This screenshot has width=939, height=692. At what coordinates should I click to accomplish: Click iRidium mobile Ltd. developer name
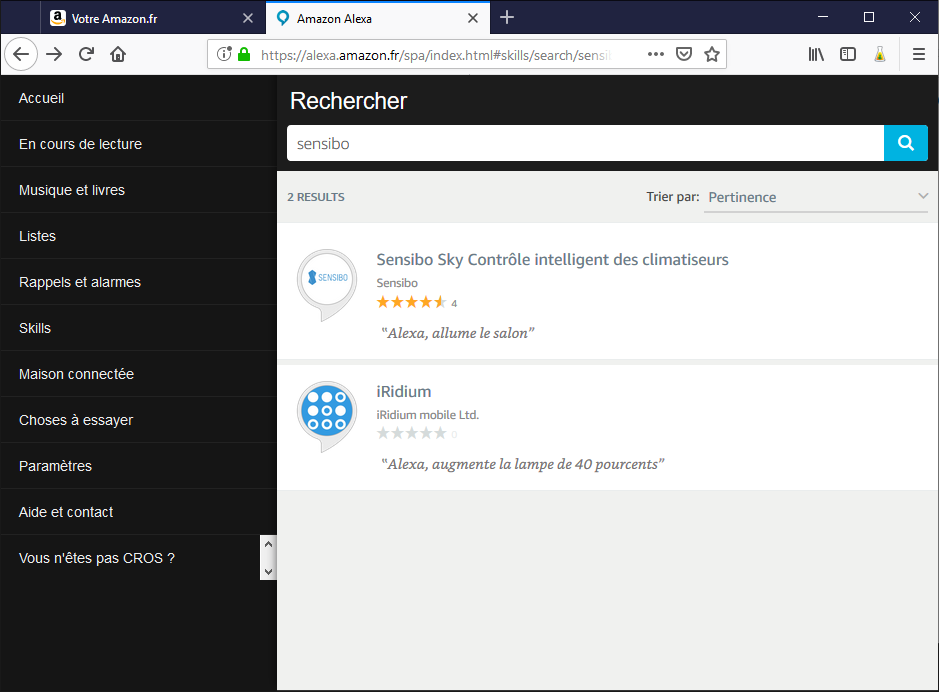pos(428,415)
